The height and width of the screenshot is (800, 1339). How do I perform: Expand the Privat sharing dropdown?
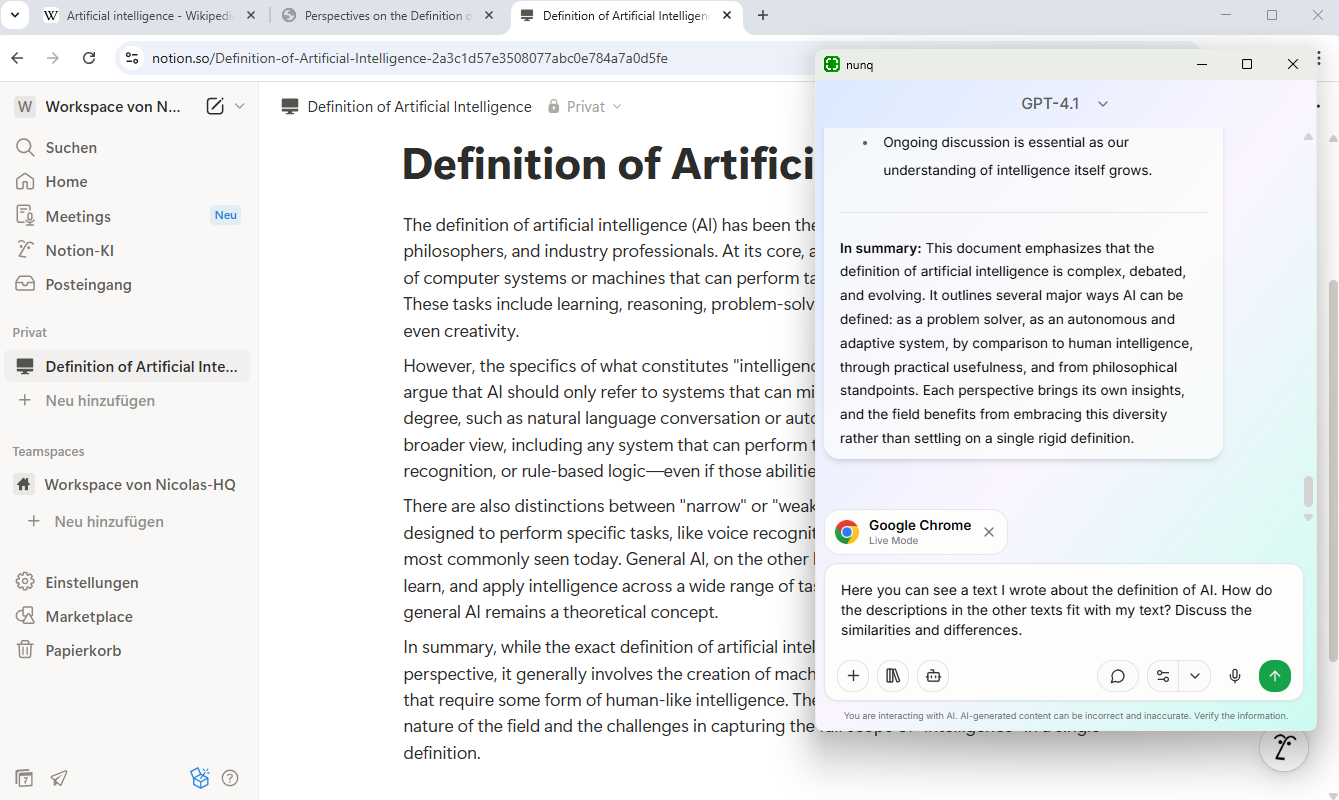(x=585, y=107)
